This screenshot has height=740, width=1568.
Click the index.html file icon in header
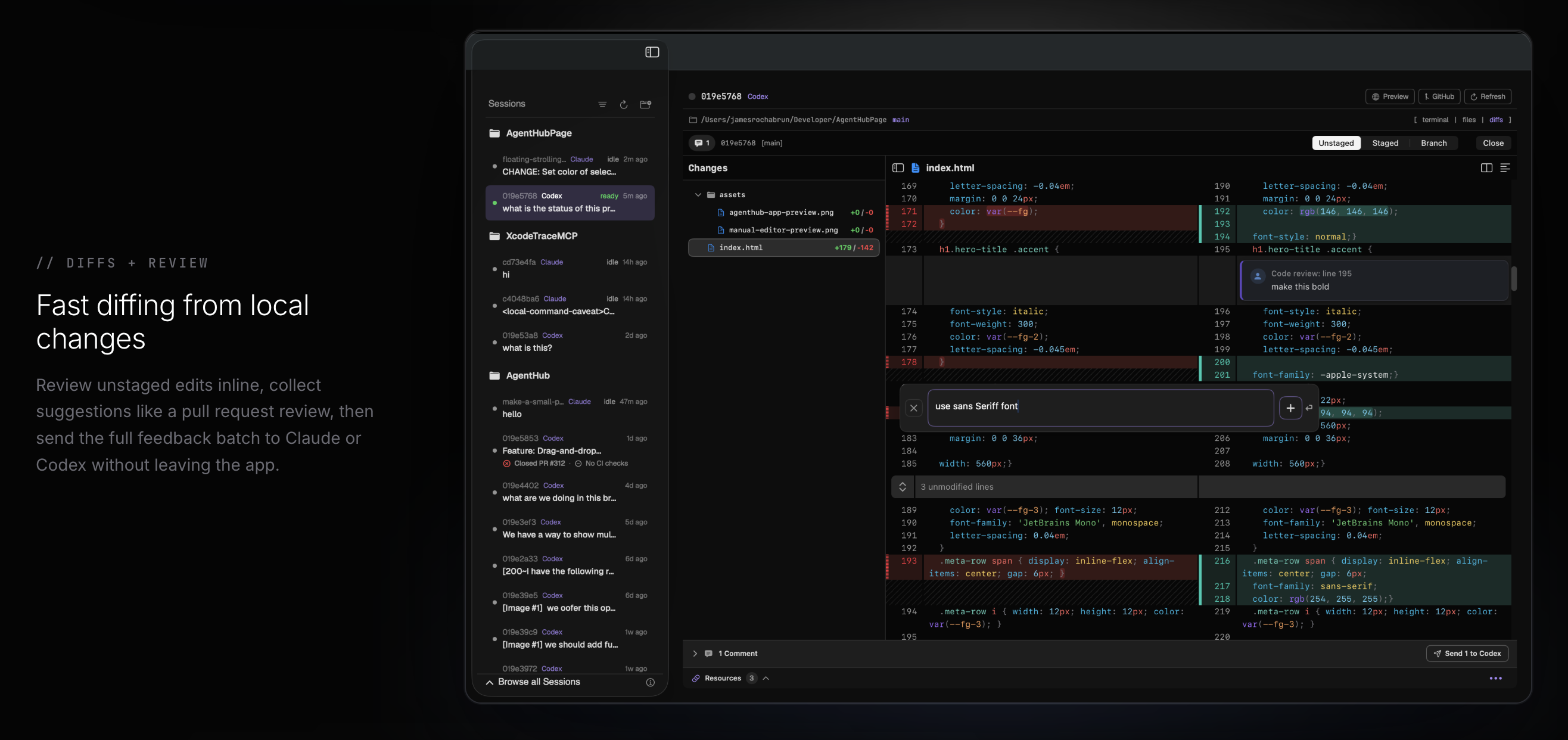coord(915,168)
